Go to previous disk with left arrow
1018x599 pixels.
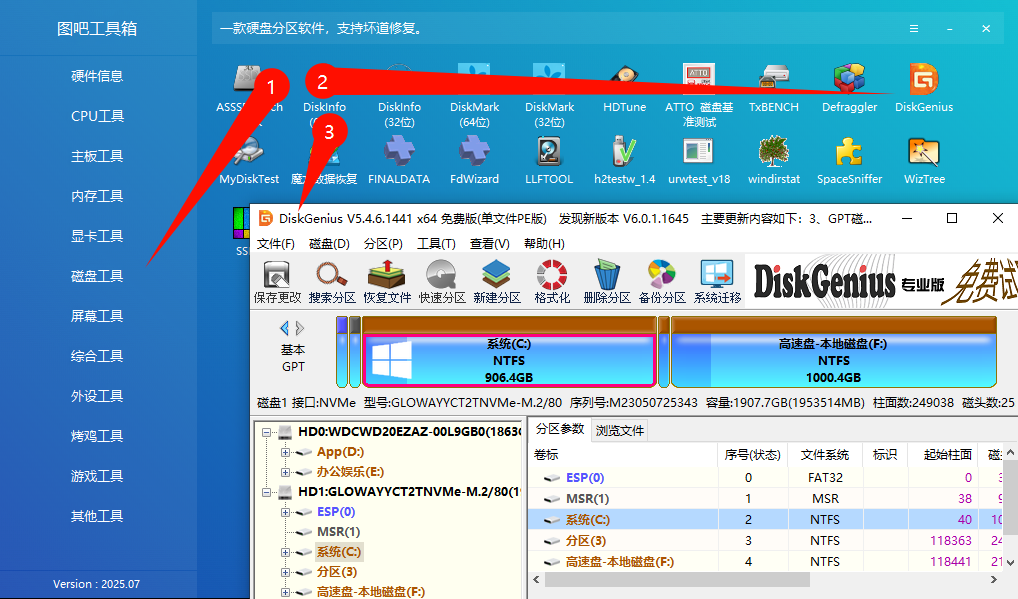tap(284, 328)
